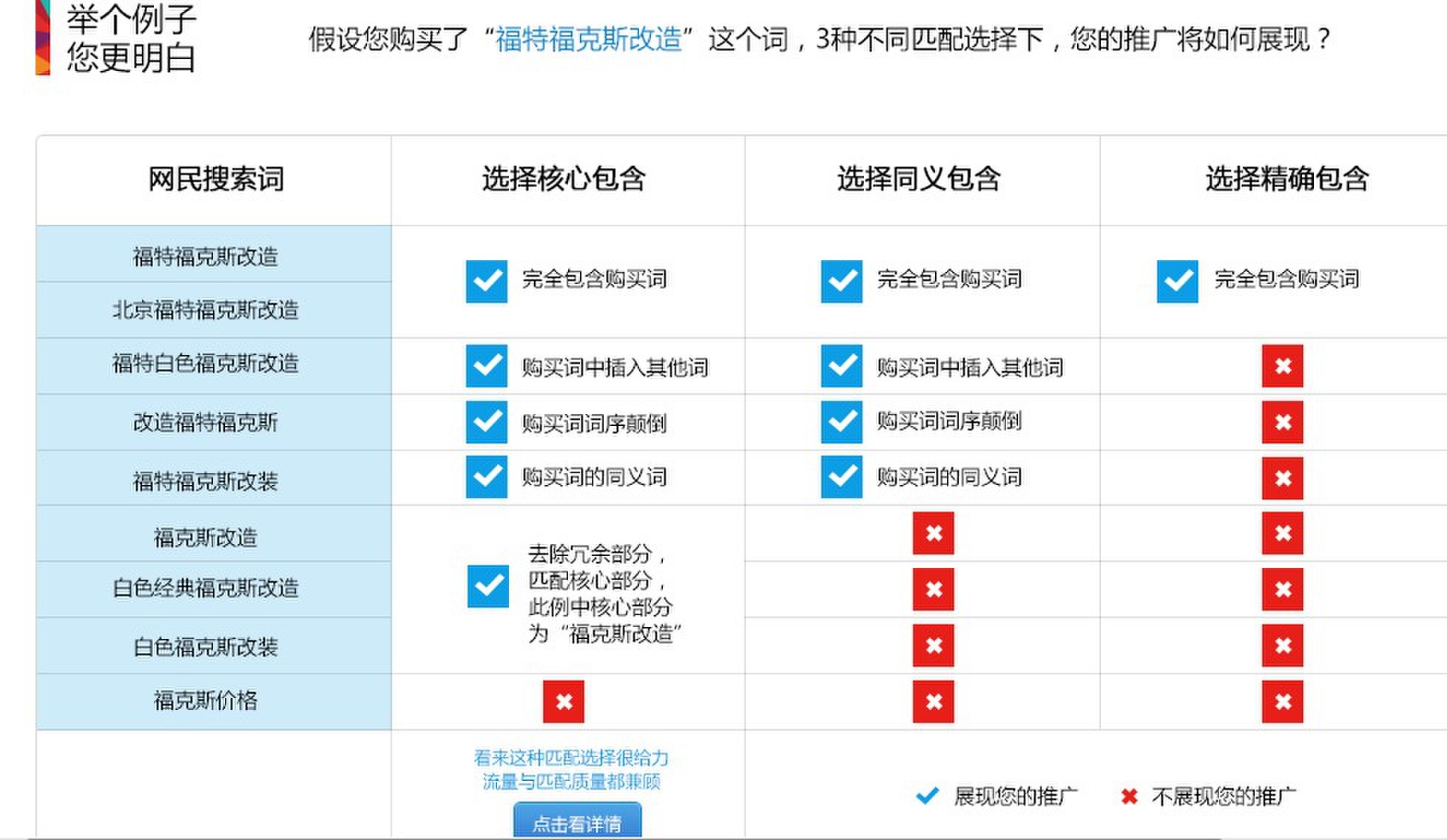Click blue checkmark beside 完全包含购买词 under 选择同义包含

(842, 281)
